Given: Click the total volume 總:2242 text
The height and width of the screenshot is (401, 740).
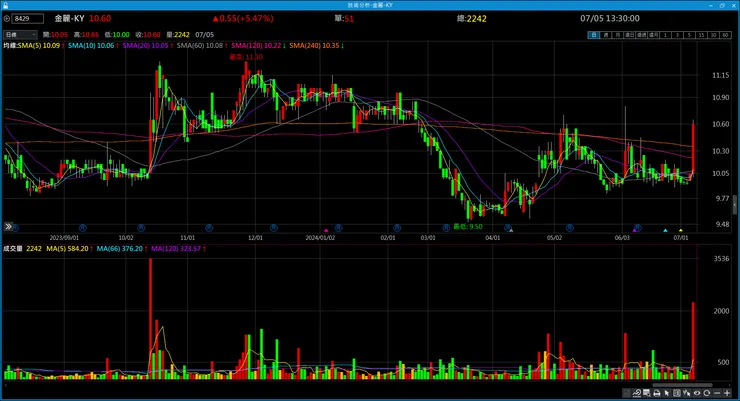Looking at the screenshot, I should (471, 19).
